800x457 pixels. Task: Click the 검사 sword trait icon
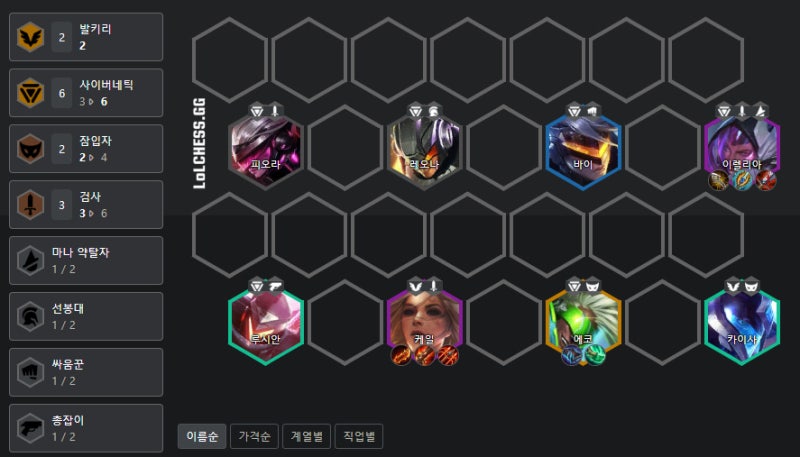(x=30, y=205)
